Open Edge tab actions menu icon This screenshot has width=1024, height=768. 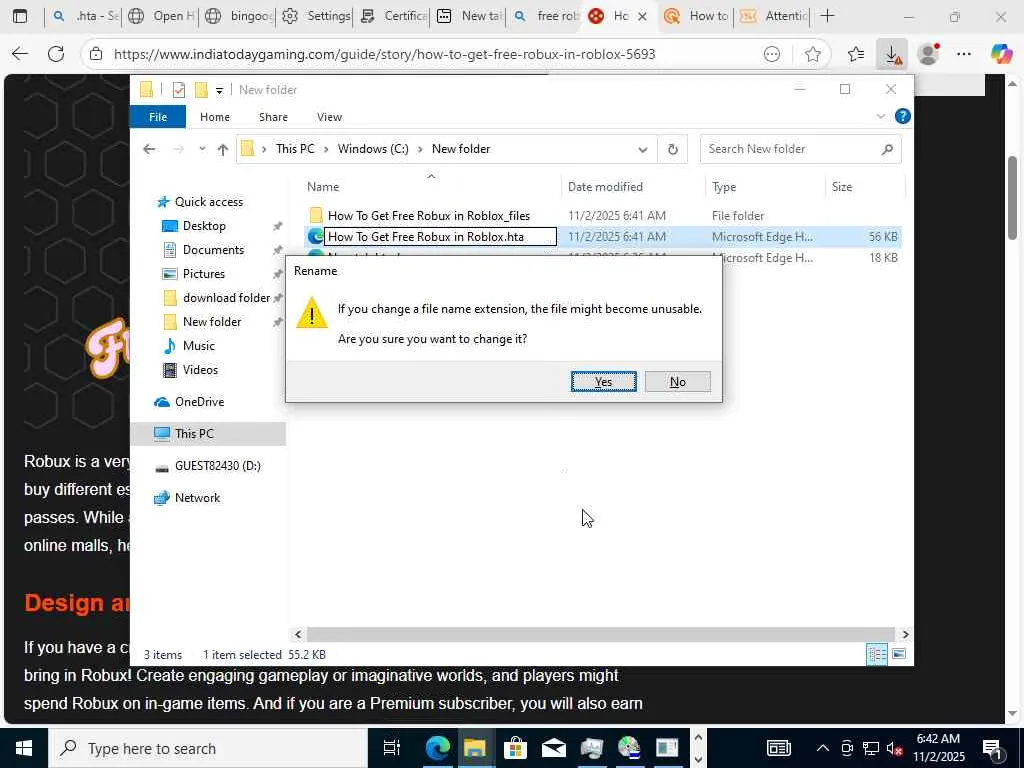click(x=20, y=16)
